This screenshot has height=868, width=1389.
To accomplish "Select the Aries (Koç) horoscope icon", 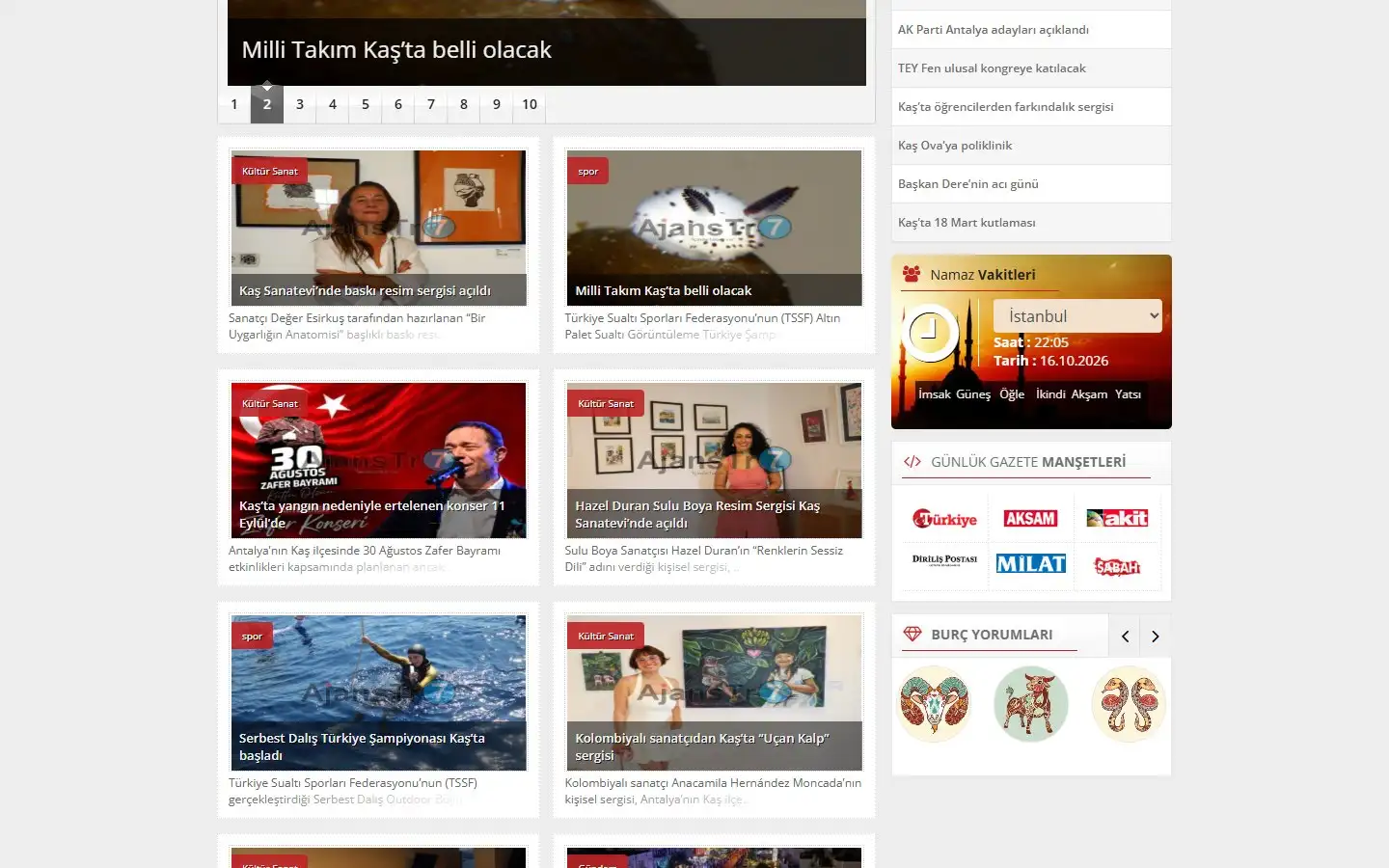I will (x=934, y=704).
